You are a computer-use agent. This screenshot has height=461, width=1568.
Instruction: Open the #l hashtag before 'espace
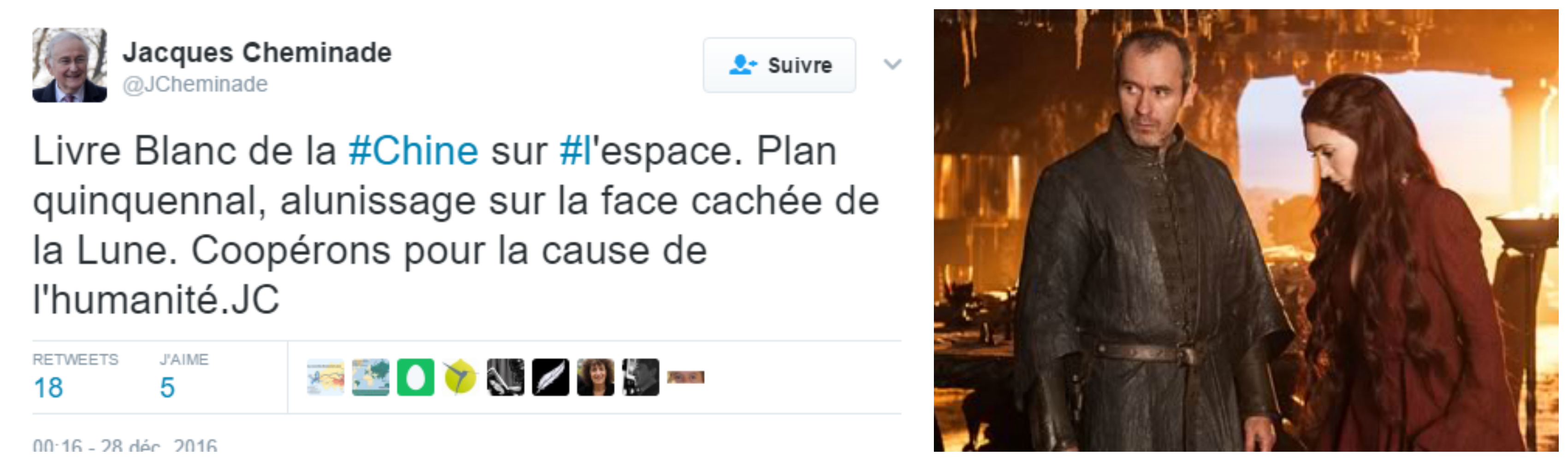point(575,151)
